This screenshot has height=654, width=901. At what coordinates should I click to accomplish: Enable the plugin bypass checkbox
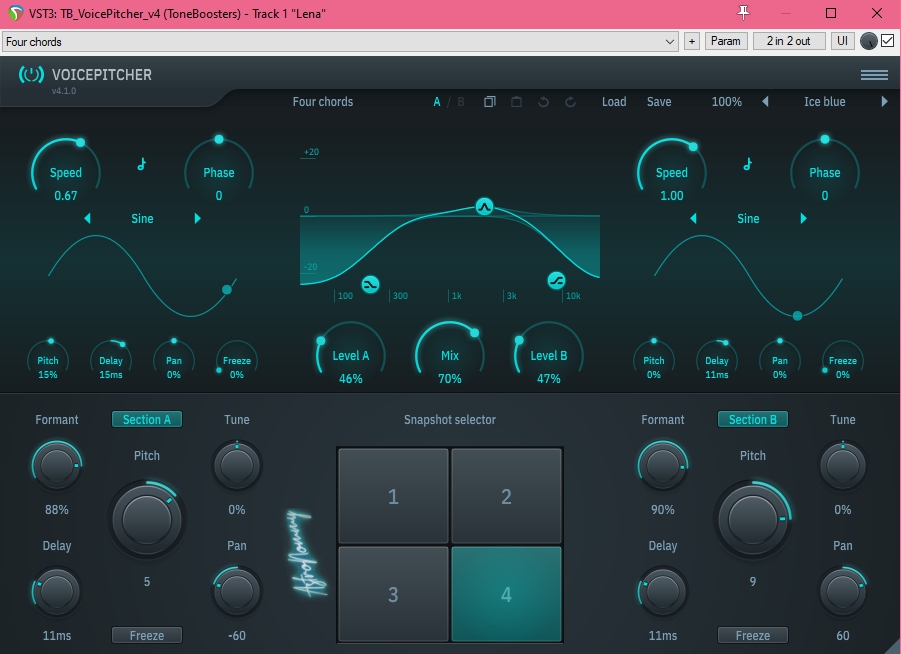pos(887,41)
